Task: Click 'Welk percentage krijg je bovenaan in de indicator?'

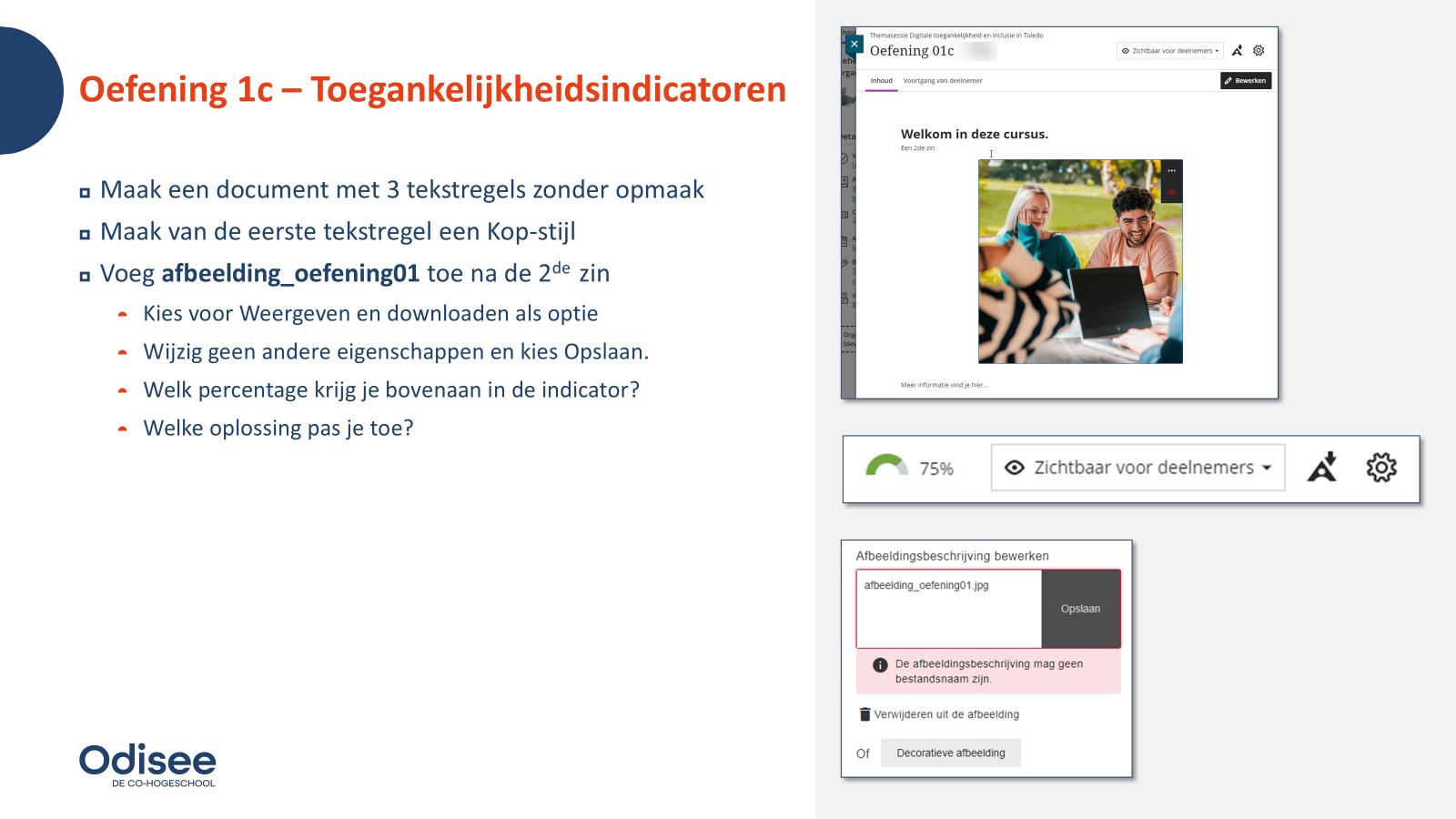Action: (391, 389)
